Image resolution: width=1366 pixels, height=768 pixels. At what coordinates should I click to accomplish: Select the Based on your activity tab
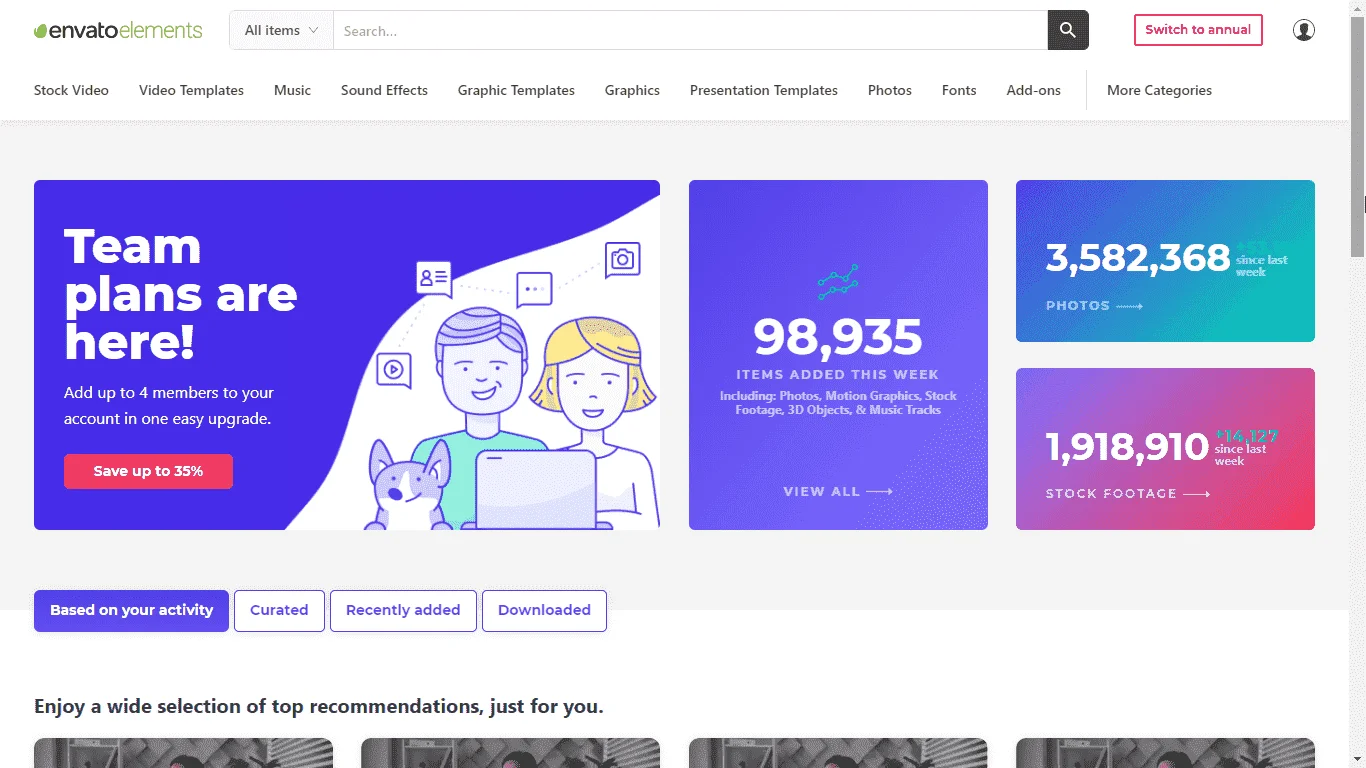tap(131, 611)
